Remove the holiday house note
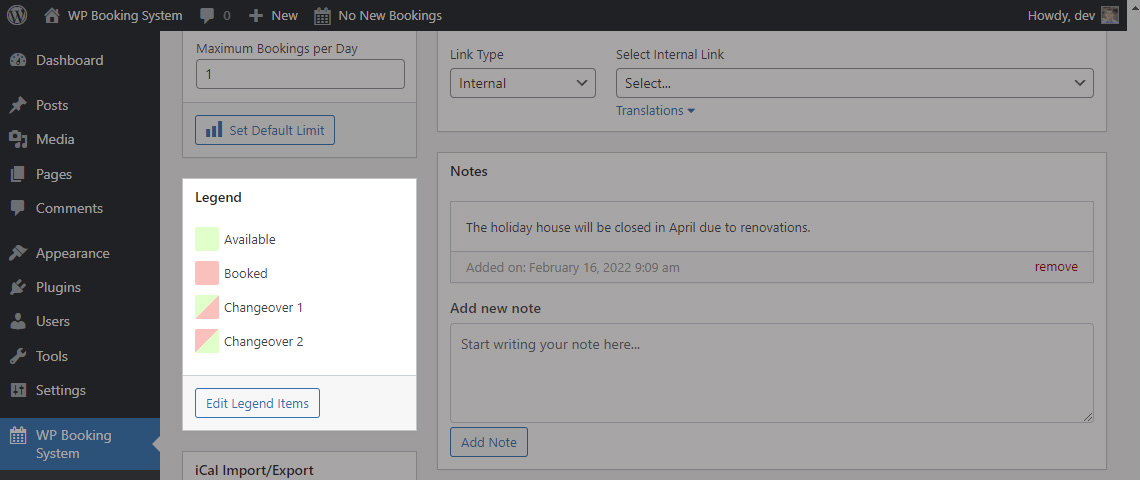The height and width of the screenshot is (480, 1140). 1056,267
